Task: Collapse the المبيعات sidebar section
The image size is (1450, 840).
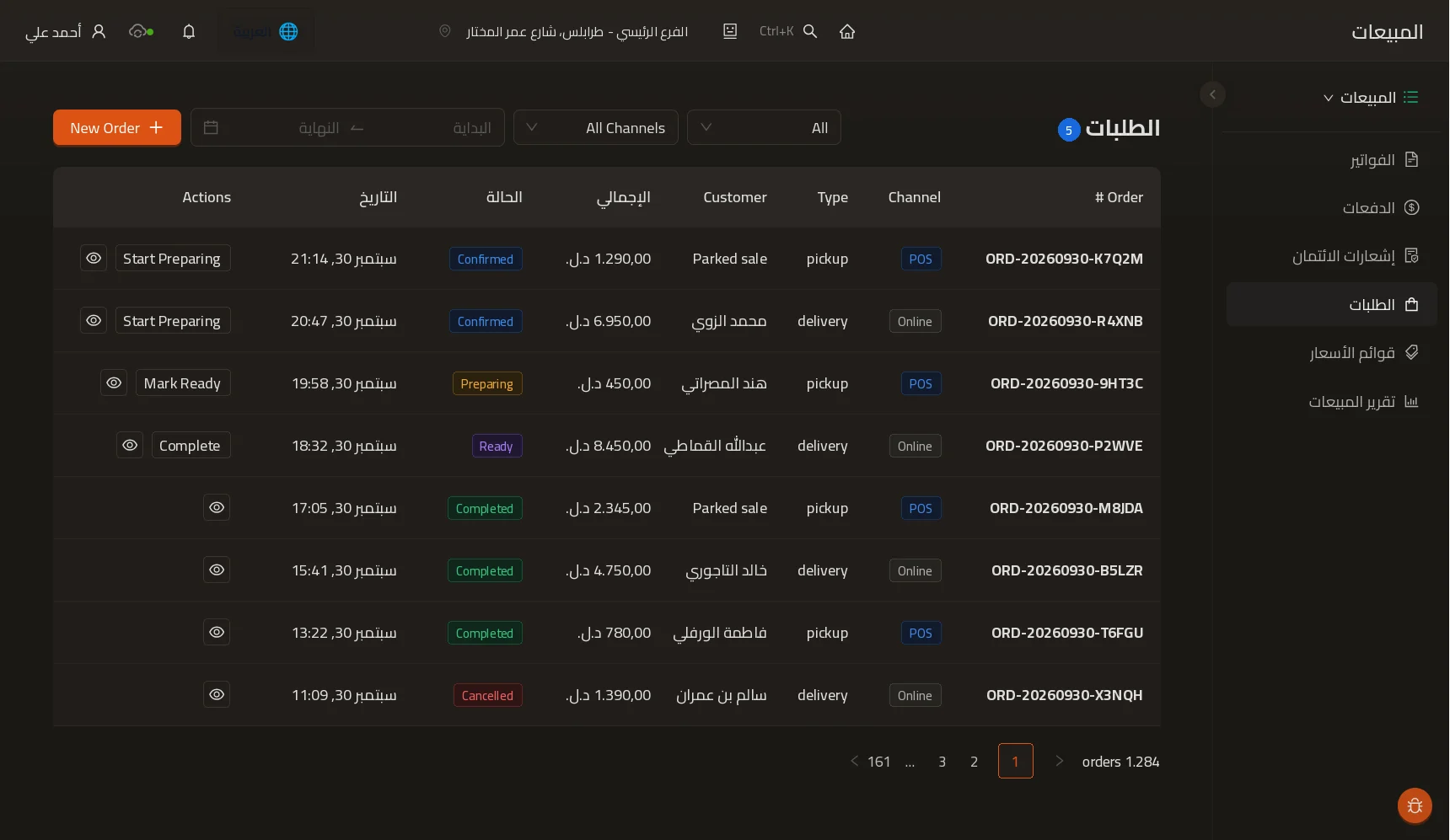Action: click(x=1371, y=98)
